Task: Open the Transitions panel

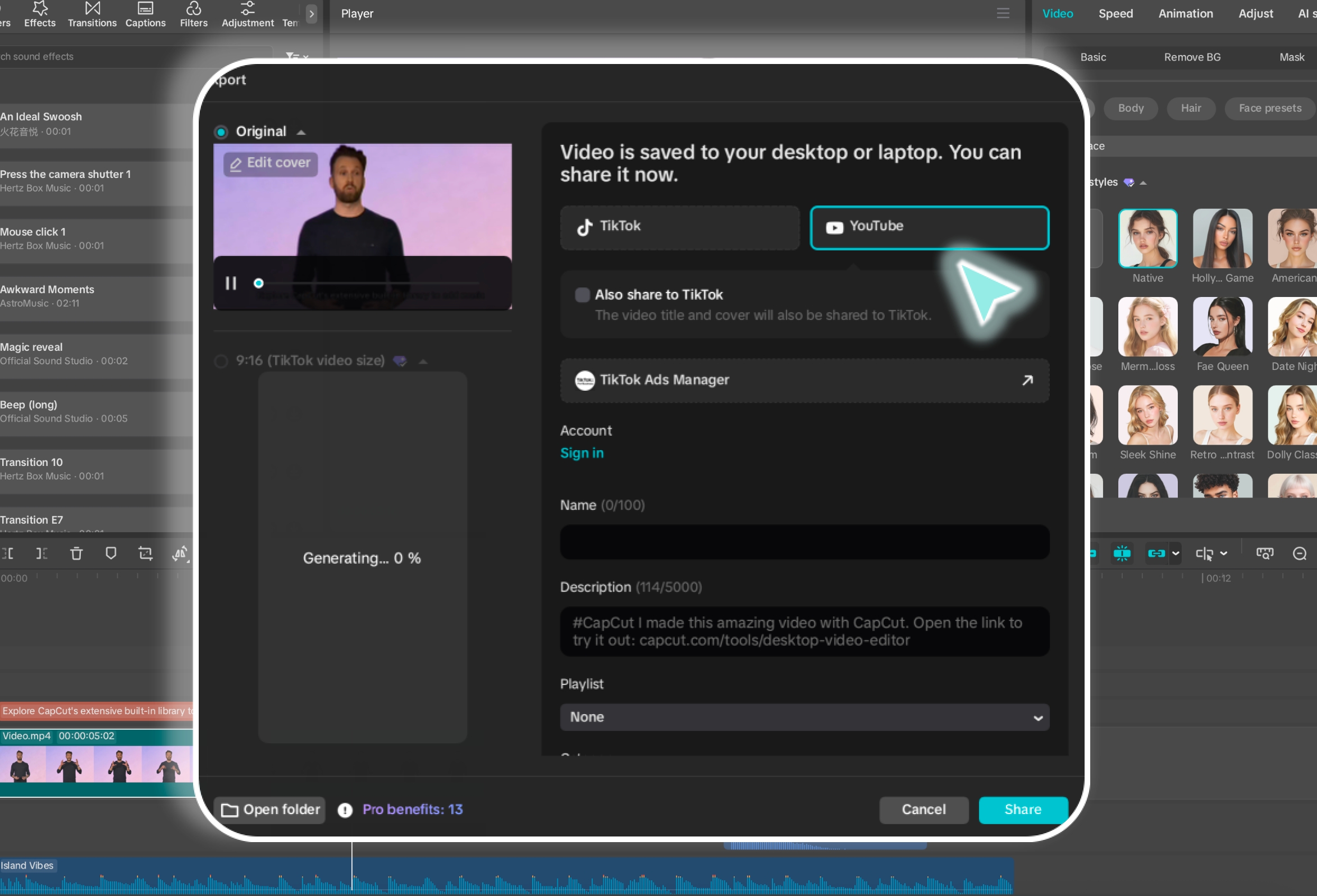Action: pos(92,15)
